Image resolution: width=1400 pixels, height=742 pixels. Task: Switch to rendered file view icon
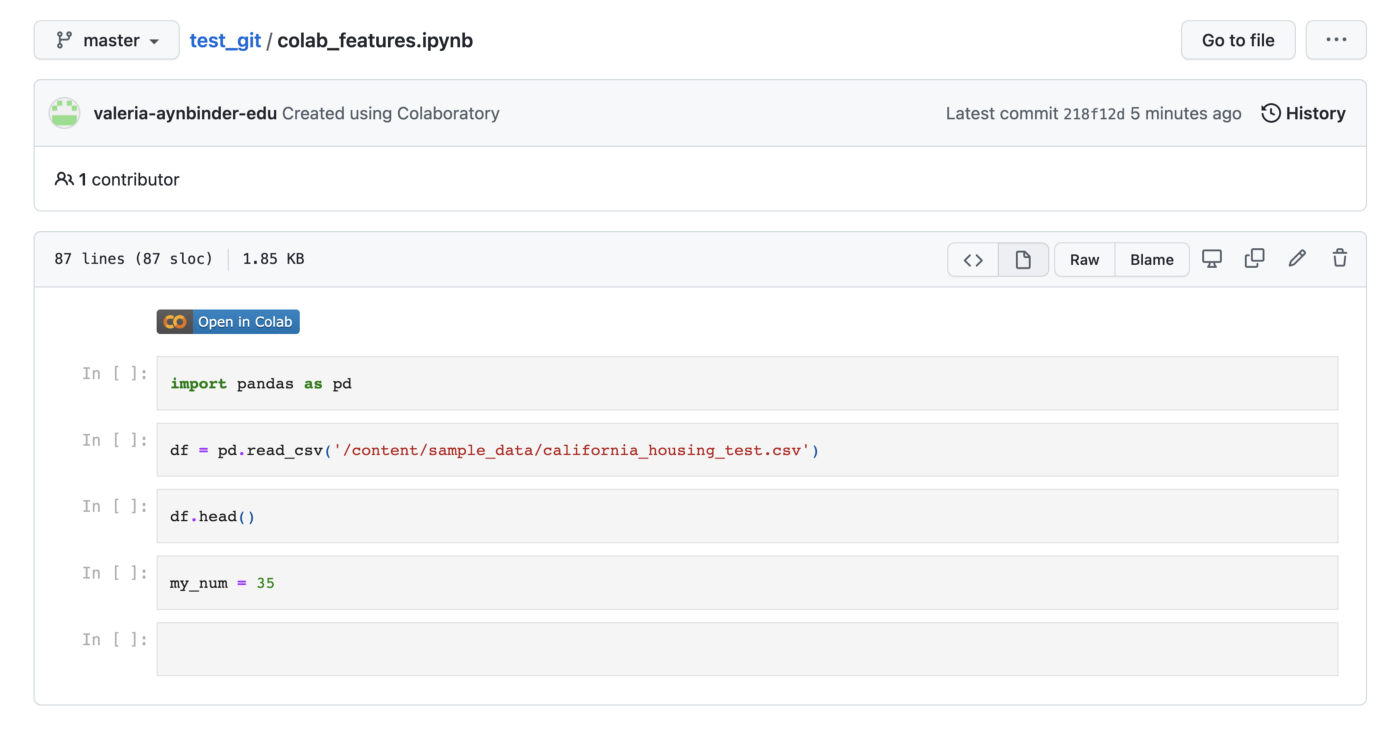point(1023,260)
